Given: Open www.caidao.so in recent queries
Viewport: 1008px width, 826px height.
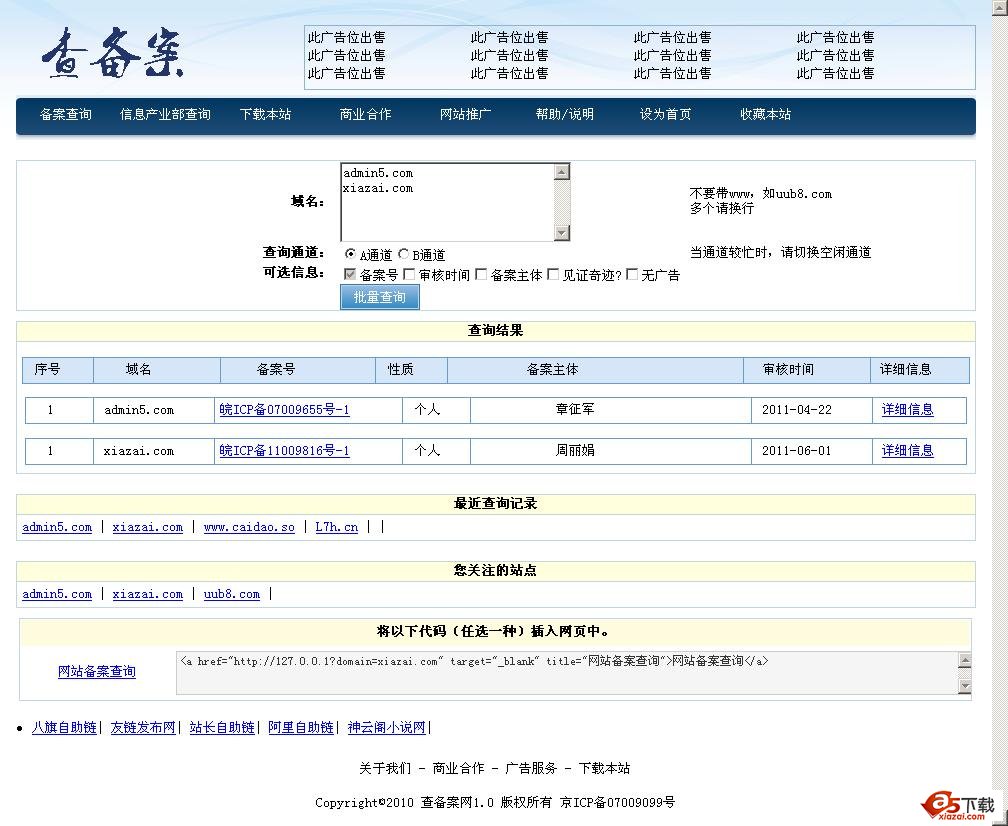Looking at the screenshot, I should (249, 527).
